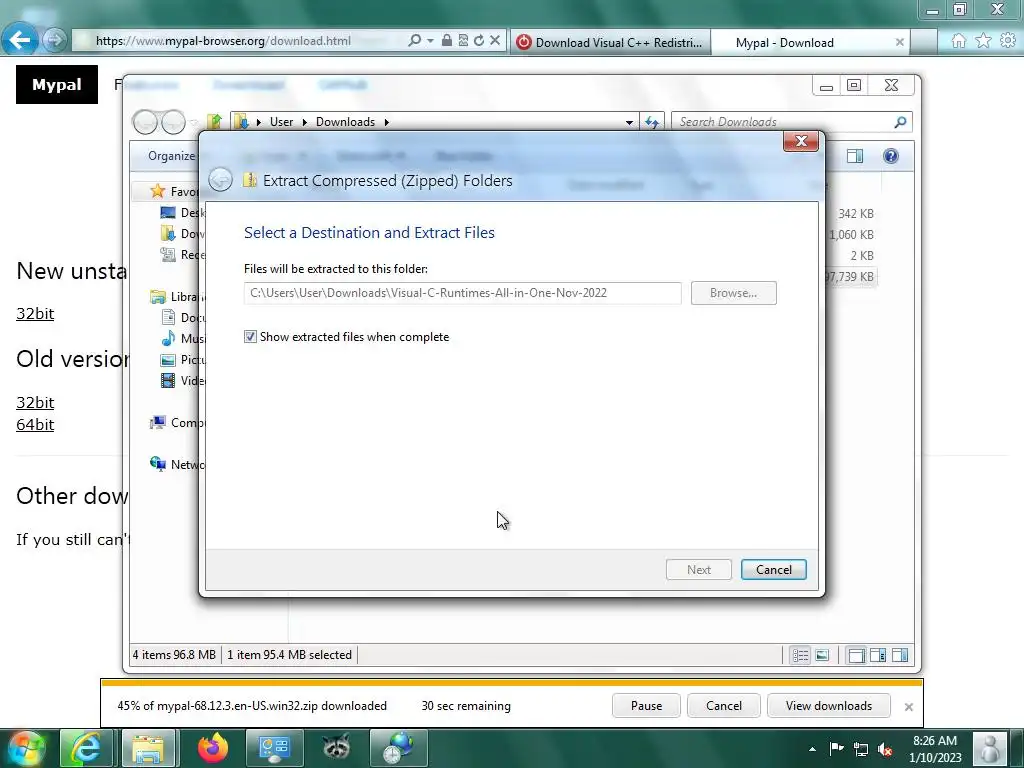Switch to details view in Explorer status bar

800,655
